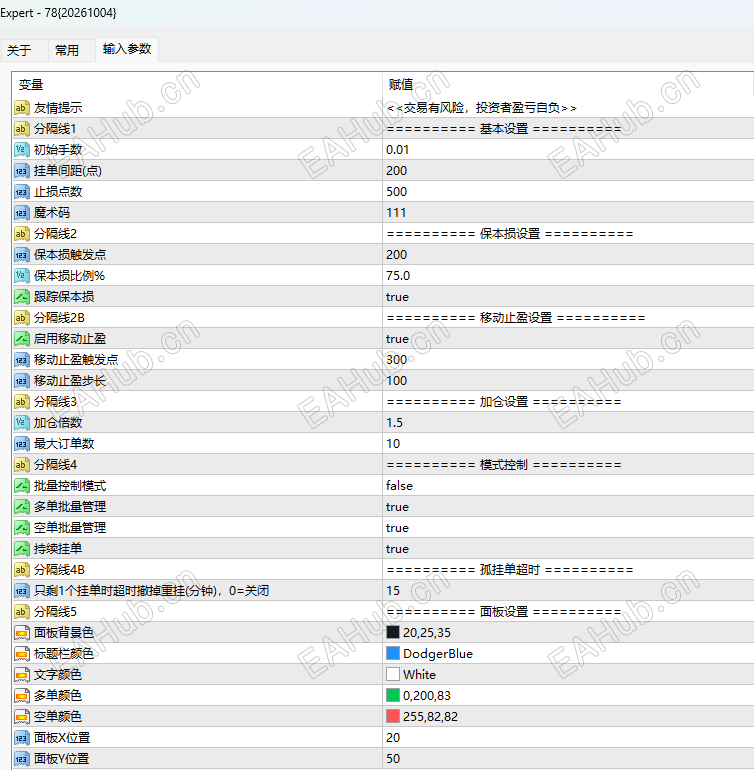
Task: Click color icon beside 标题栏颜色
Action: click(22, 654)
